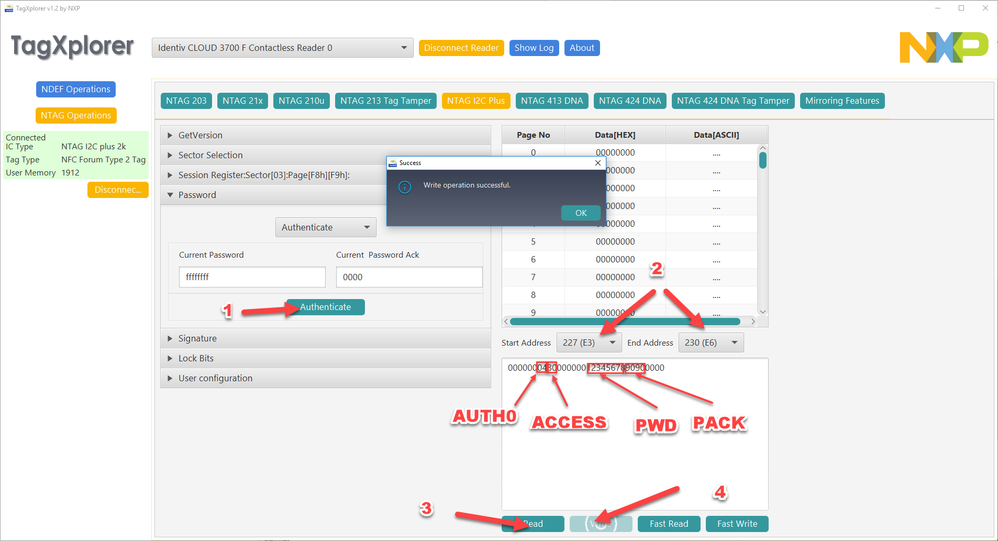998x541 pixels.
Task: Click the Data[HEX] column header
Action: (x=615, y=135)
